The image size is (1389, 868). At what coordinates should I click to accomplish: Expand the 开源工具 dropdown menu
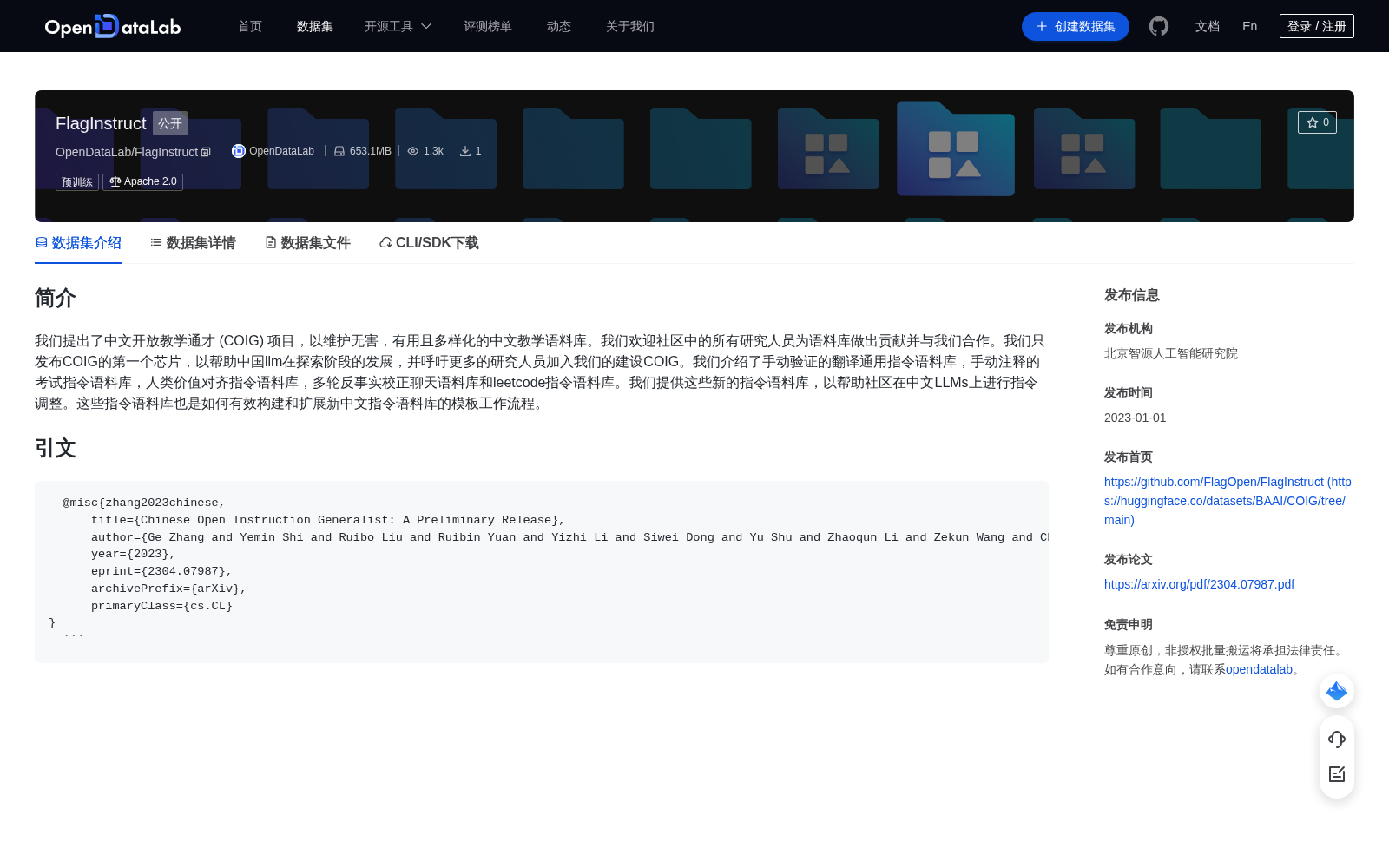[398, 26]
